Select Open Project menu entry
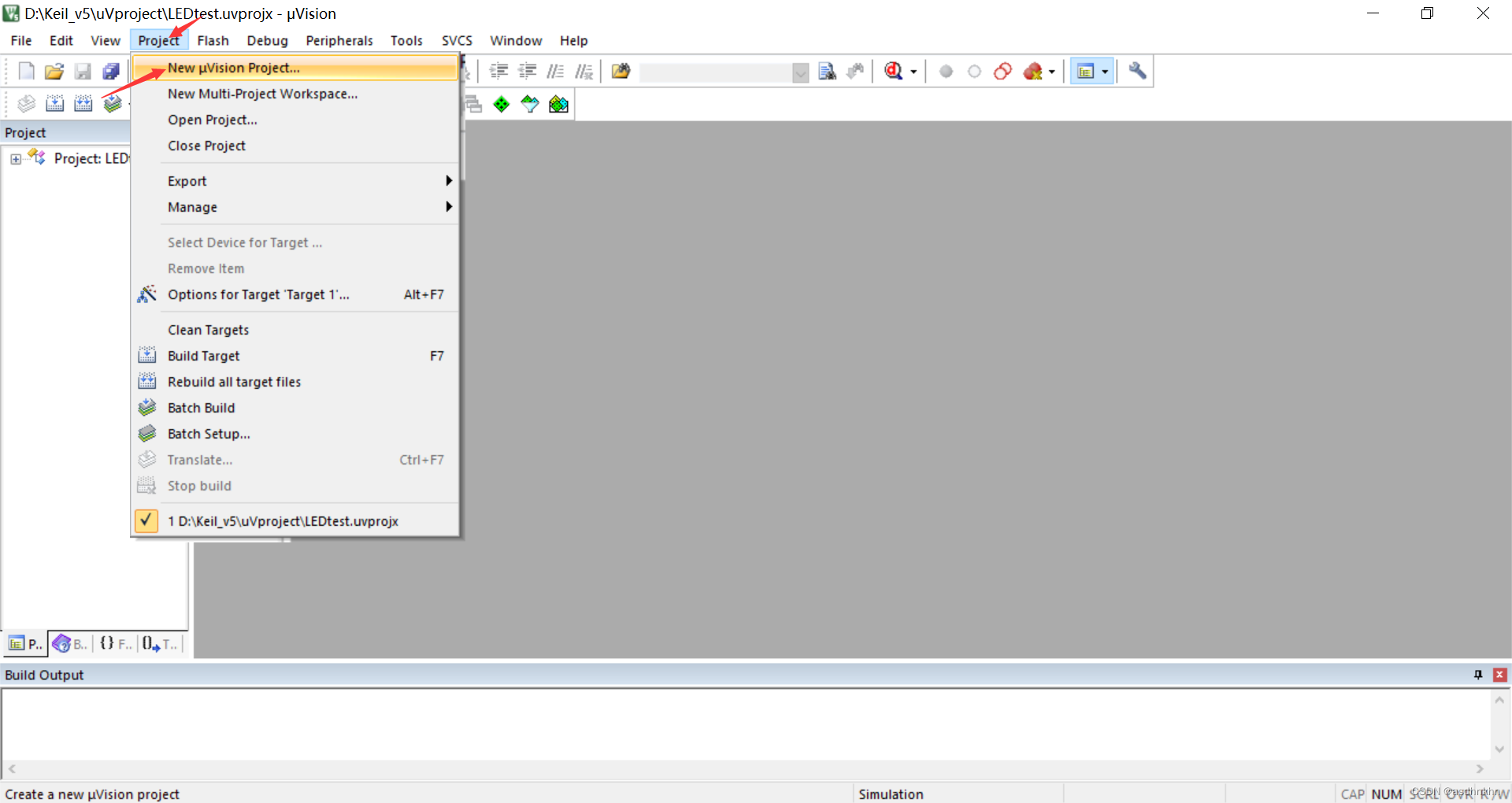1512x803 pixels. 295,120
